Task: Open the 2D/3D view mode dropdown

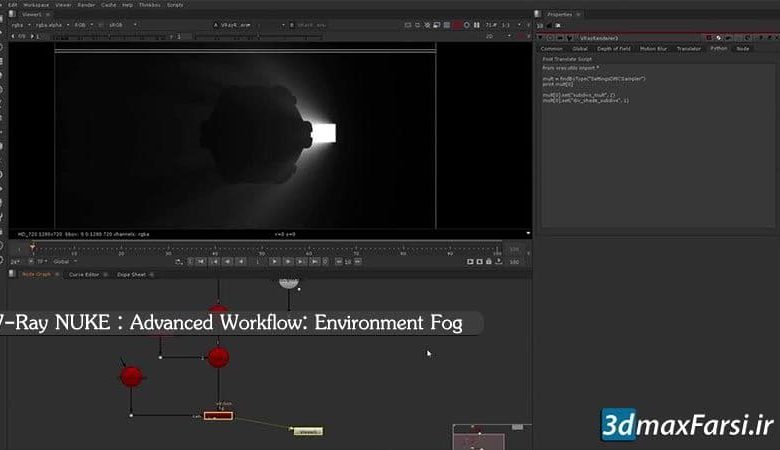Action: pos(498,36)
